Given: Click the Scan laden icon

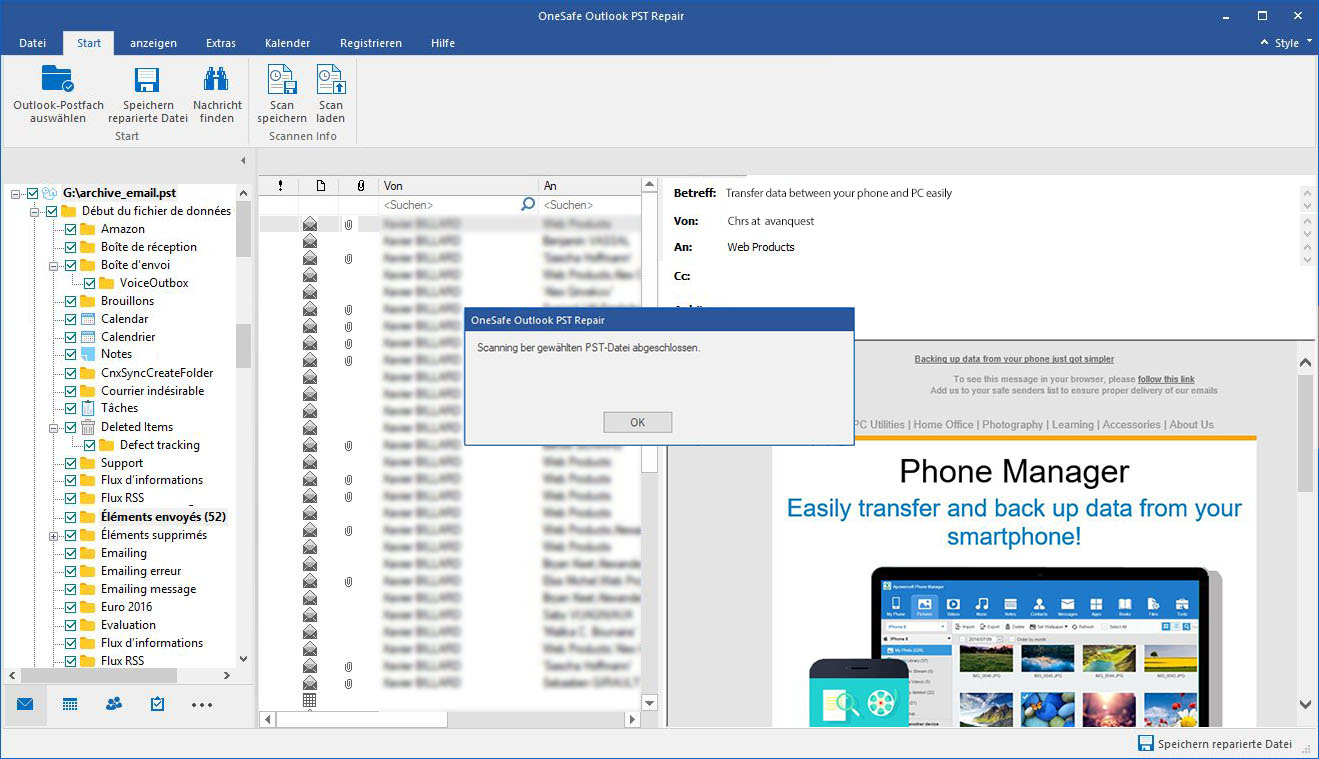Looking at the screenshot, I should point(330,79).
